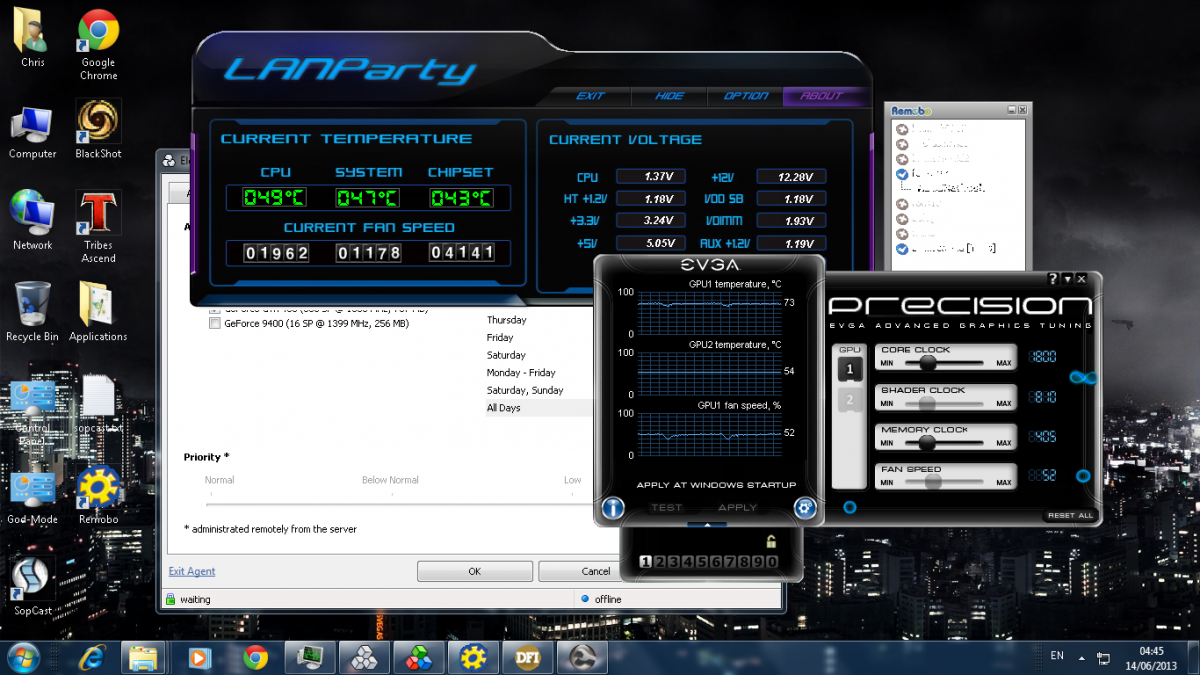Open OPTION in the LANParty menu
Image resolution: width=1200 pixels, height=675 pixels.
pyautogui.click(x=746, y=96)
